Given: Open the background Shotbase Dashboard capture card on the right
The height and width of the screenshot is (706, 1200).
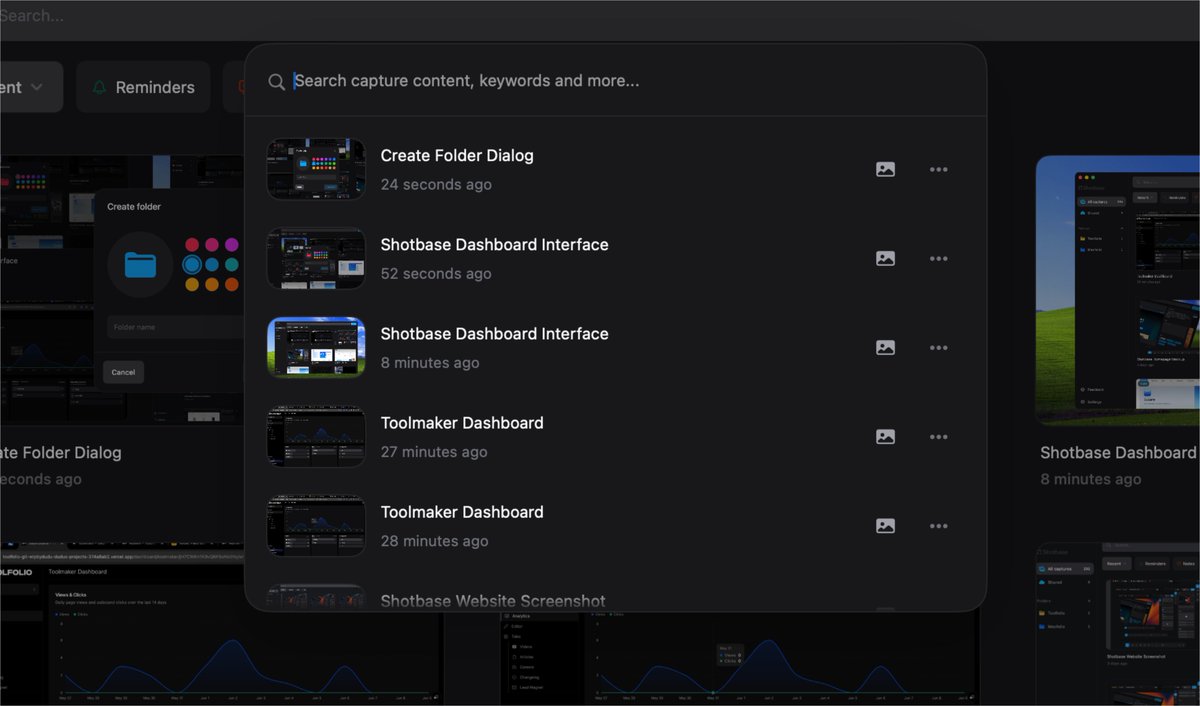Looking at the screenshot, I should [x=1118, y=290].
